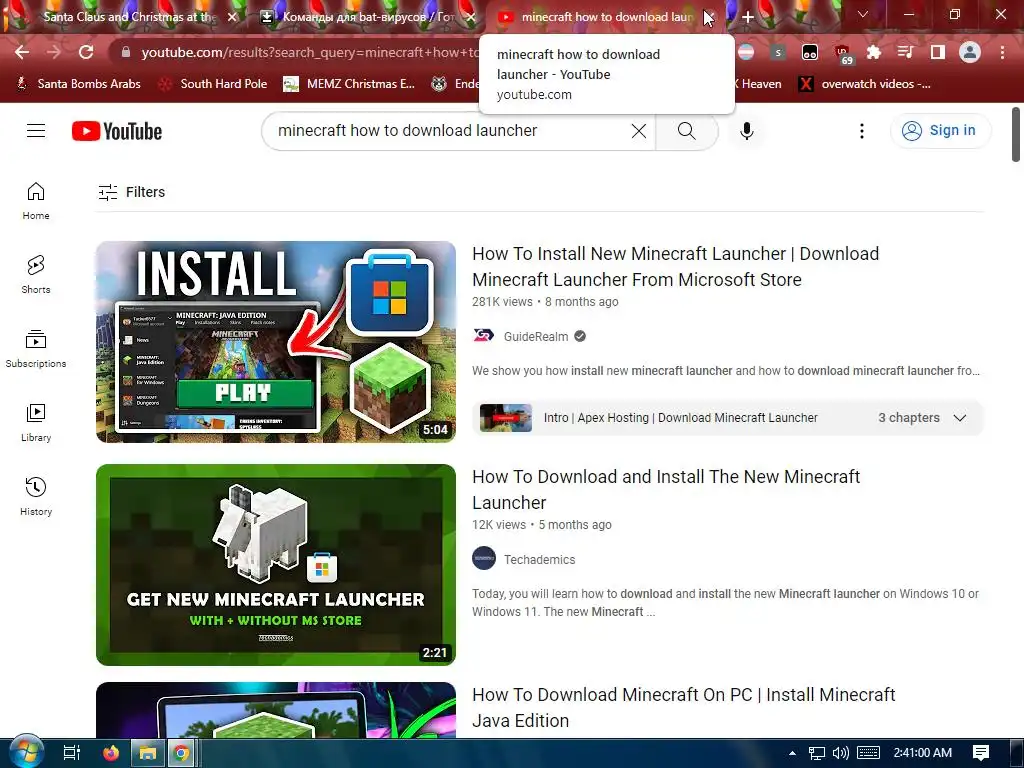Viewport: 1024px width, 768px height.
Task: Run the search with the magnifier button
Action: [x=686, y=131]
